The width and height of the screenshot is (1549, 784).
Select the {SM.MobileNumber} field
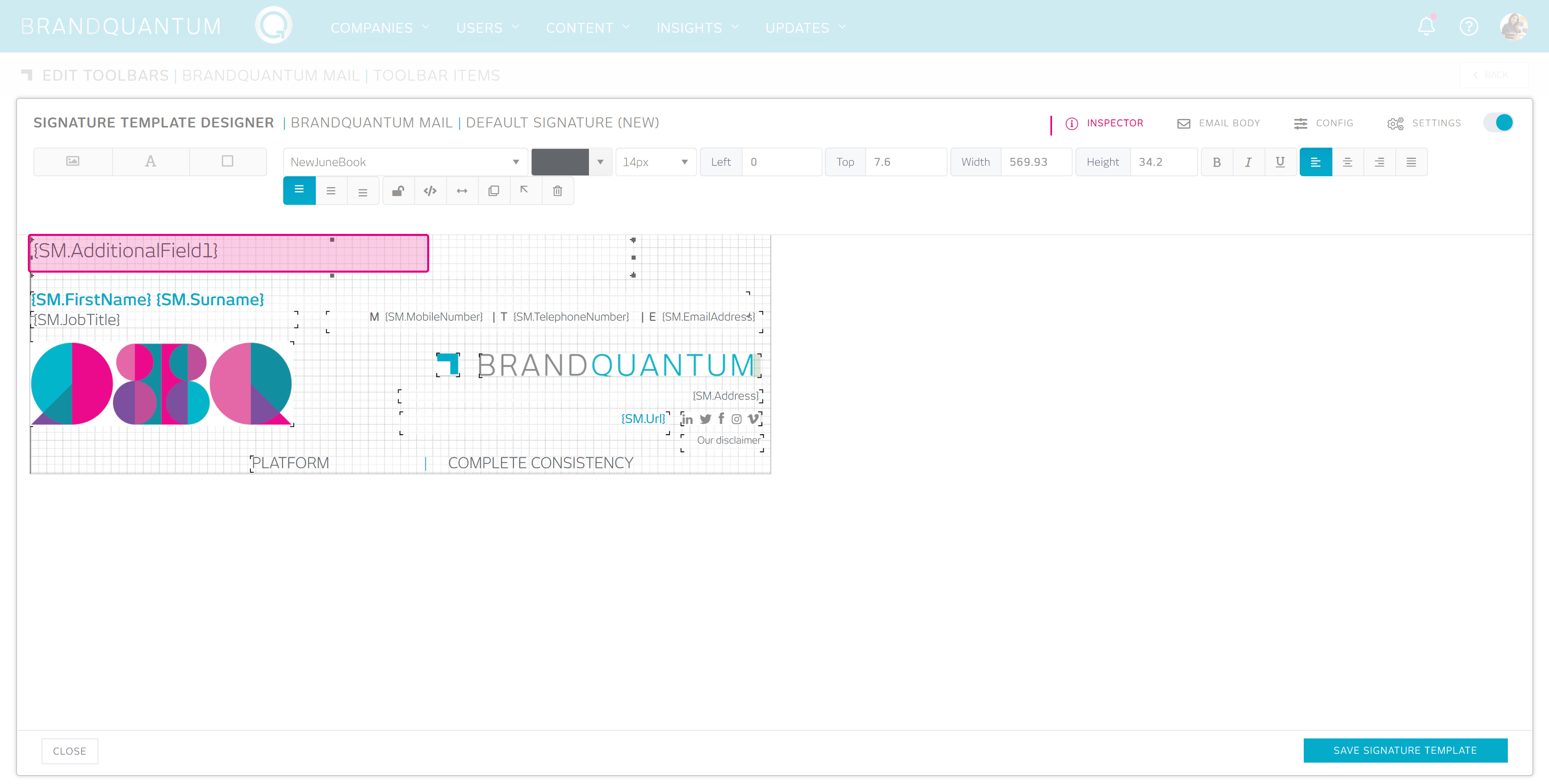(434, 317)
